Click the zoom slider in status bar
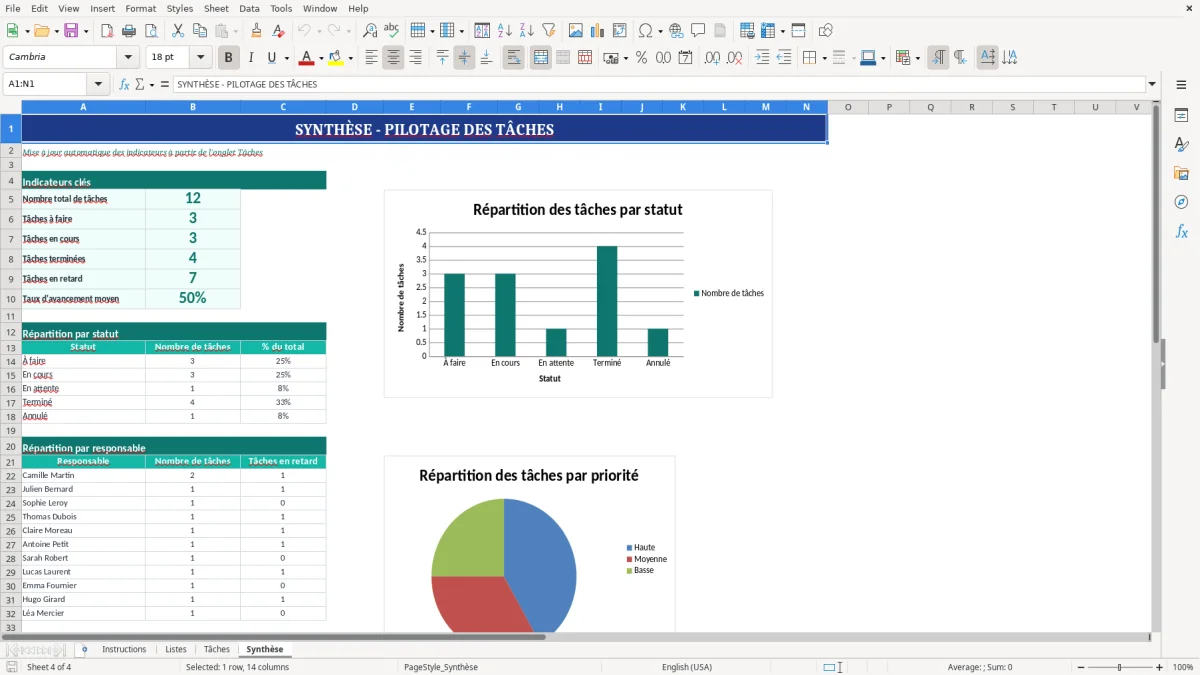 1119,667
